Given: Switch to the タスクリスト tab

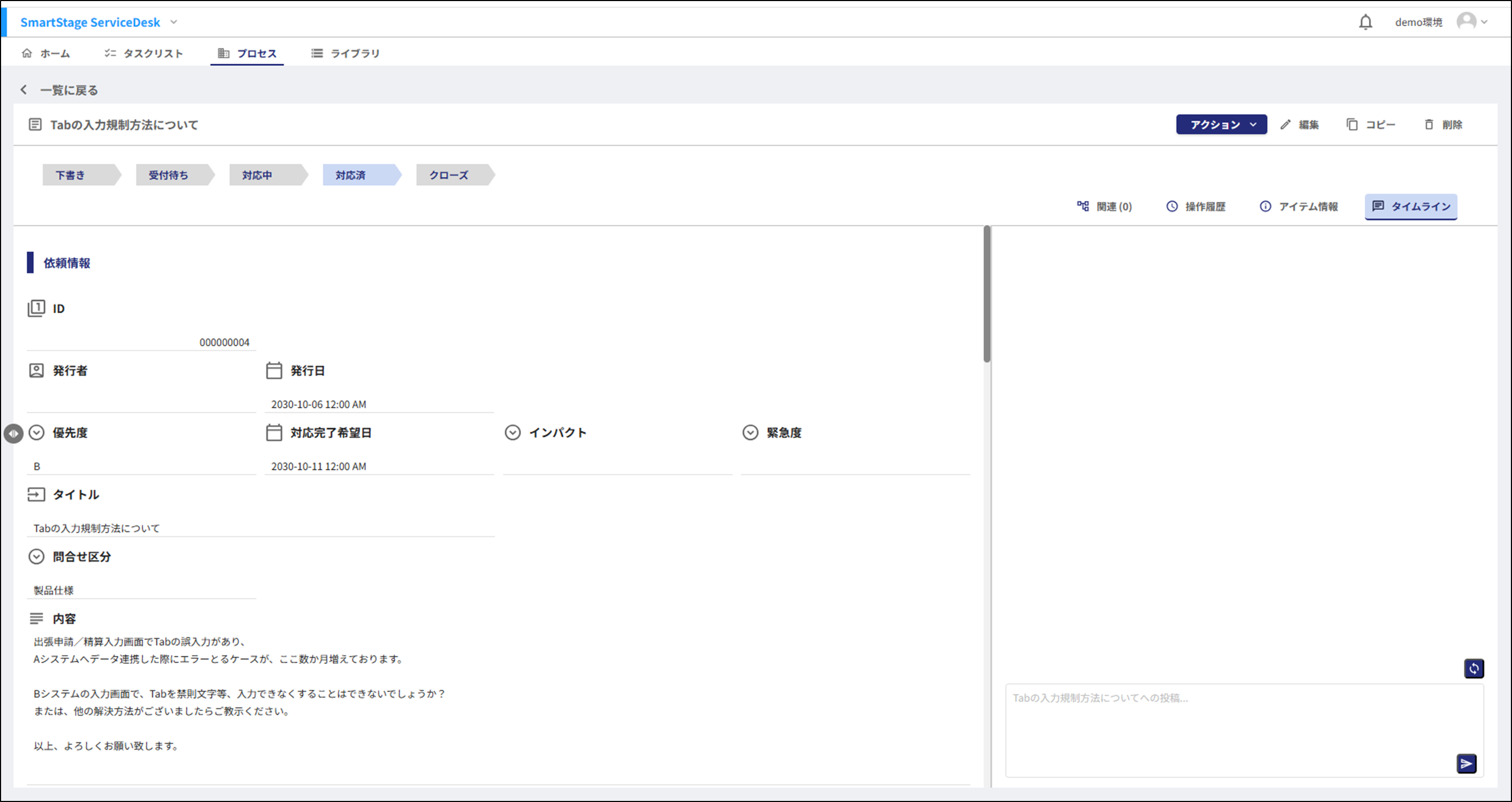Looking at the screenshot, I should [x=144, y=54].
